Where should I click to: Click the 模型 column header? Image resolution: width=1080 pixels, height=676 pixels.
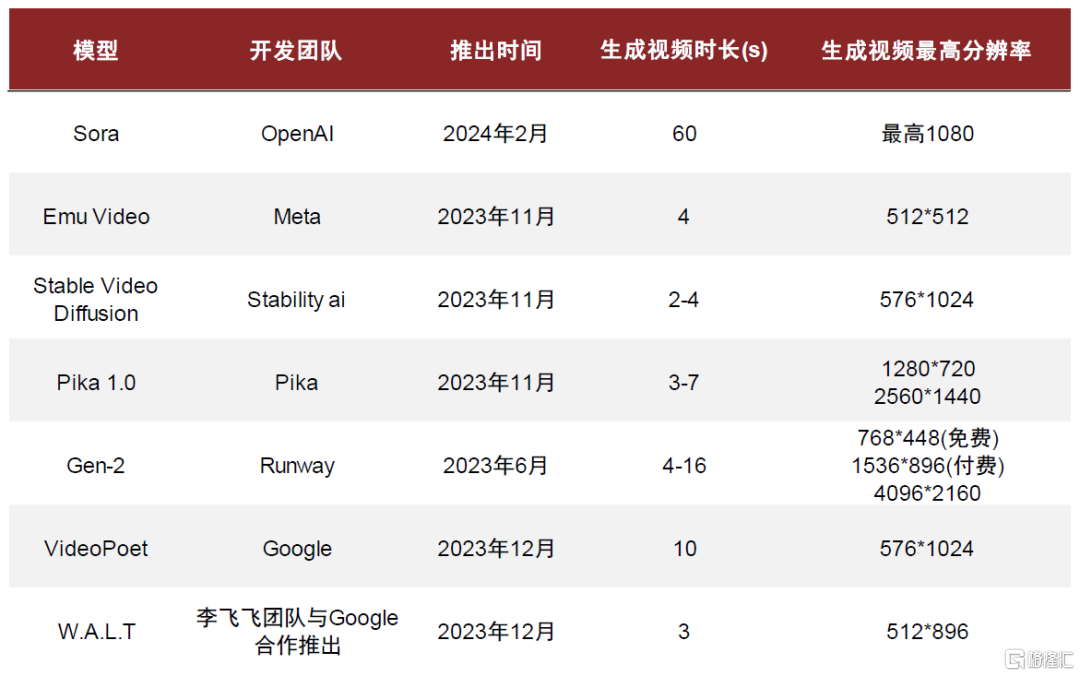(x=96, y=50)
